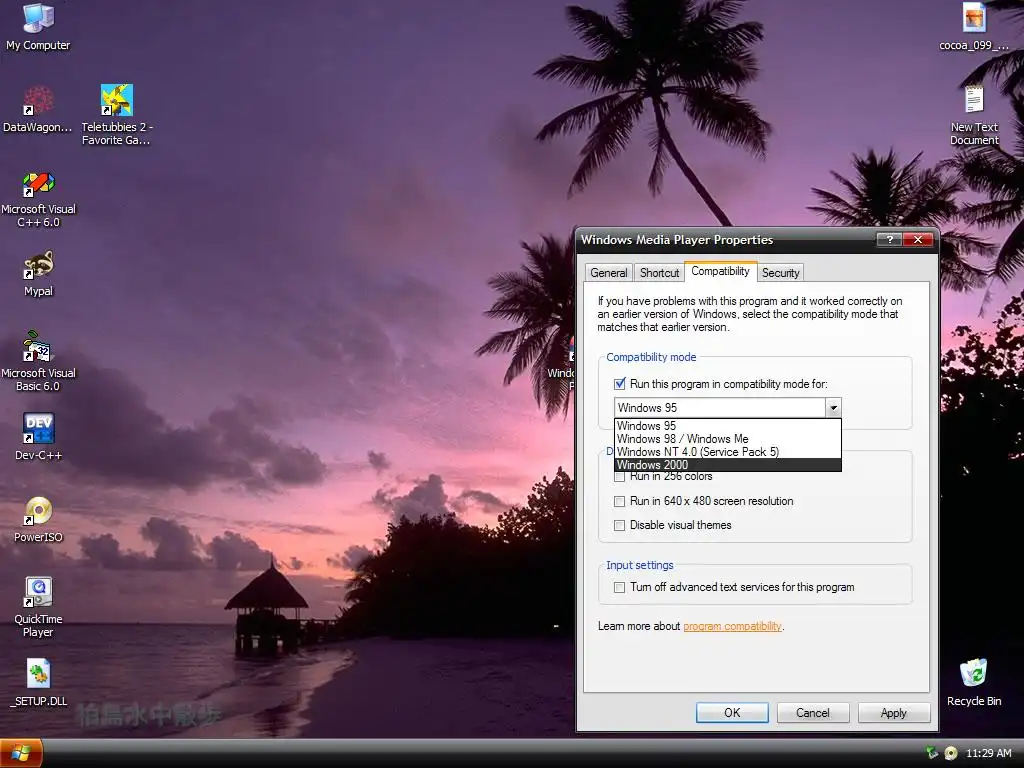Select the Compatibility tab

[720, 271]
